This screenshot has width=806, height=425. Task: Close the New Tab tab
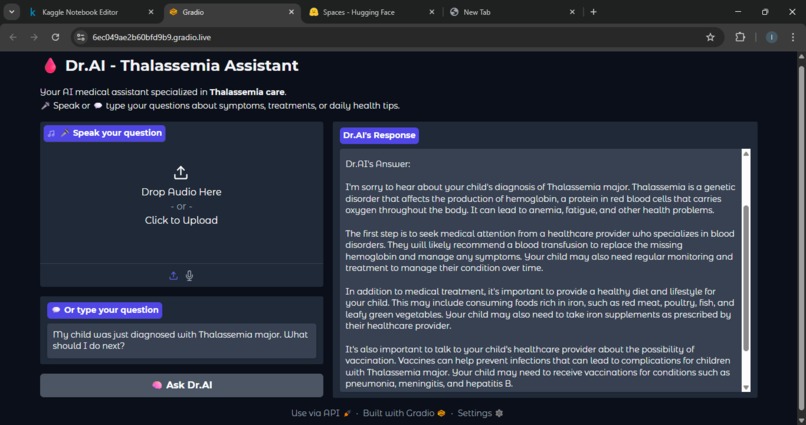[x=572, y=12]
